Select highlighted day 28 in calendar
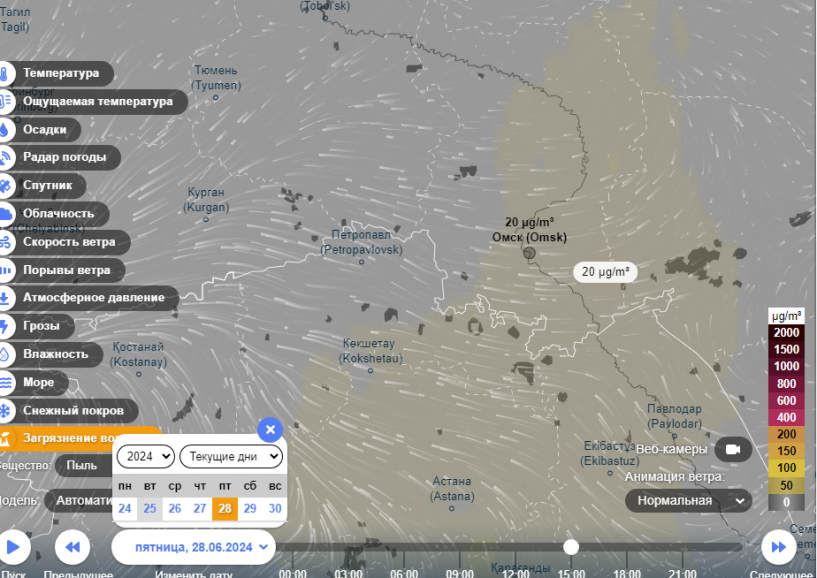Screen dimensions: 817x578 (225, 509)
